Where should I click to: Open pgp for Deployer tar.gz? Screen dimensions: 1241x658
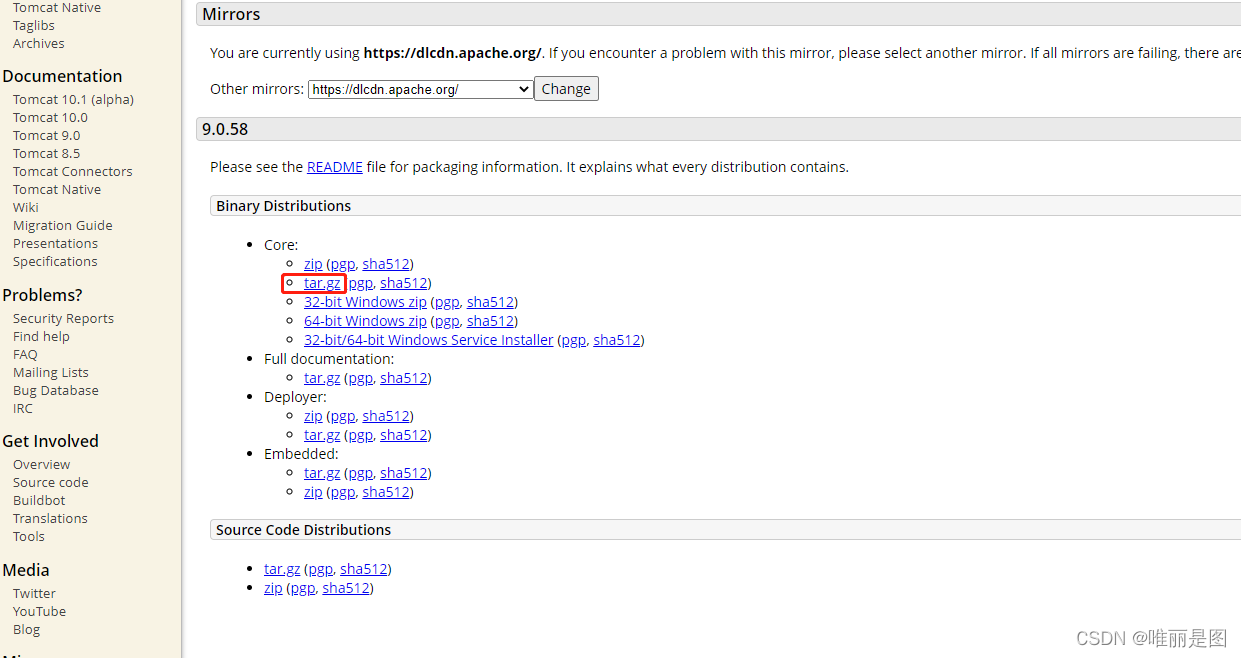click(x=360, y=435)
